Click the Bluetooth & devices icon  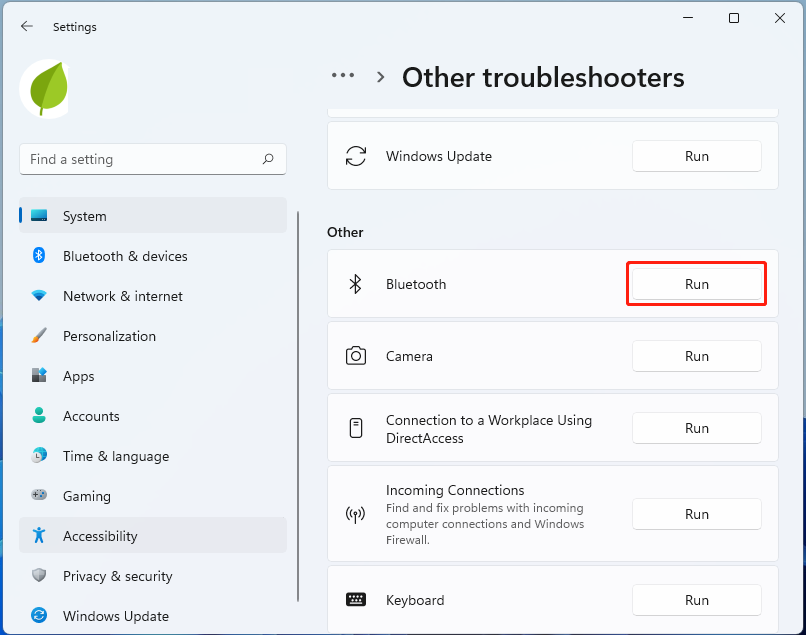[39, 256]
